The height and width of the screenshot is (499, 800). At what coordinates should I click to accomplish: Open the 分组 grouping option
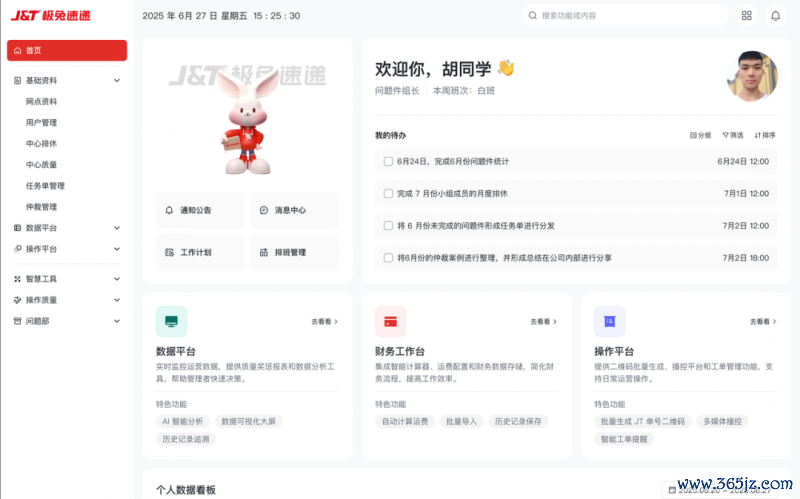pyautogui.click(x=701, y=135)
